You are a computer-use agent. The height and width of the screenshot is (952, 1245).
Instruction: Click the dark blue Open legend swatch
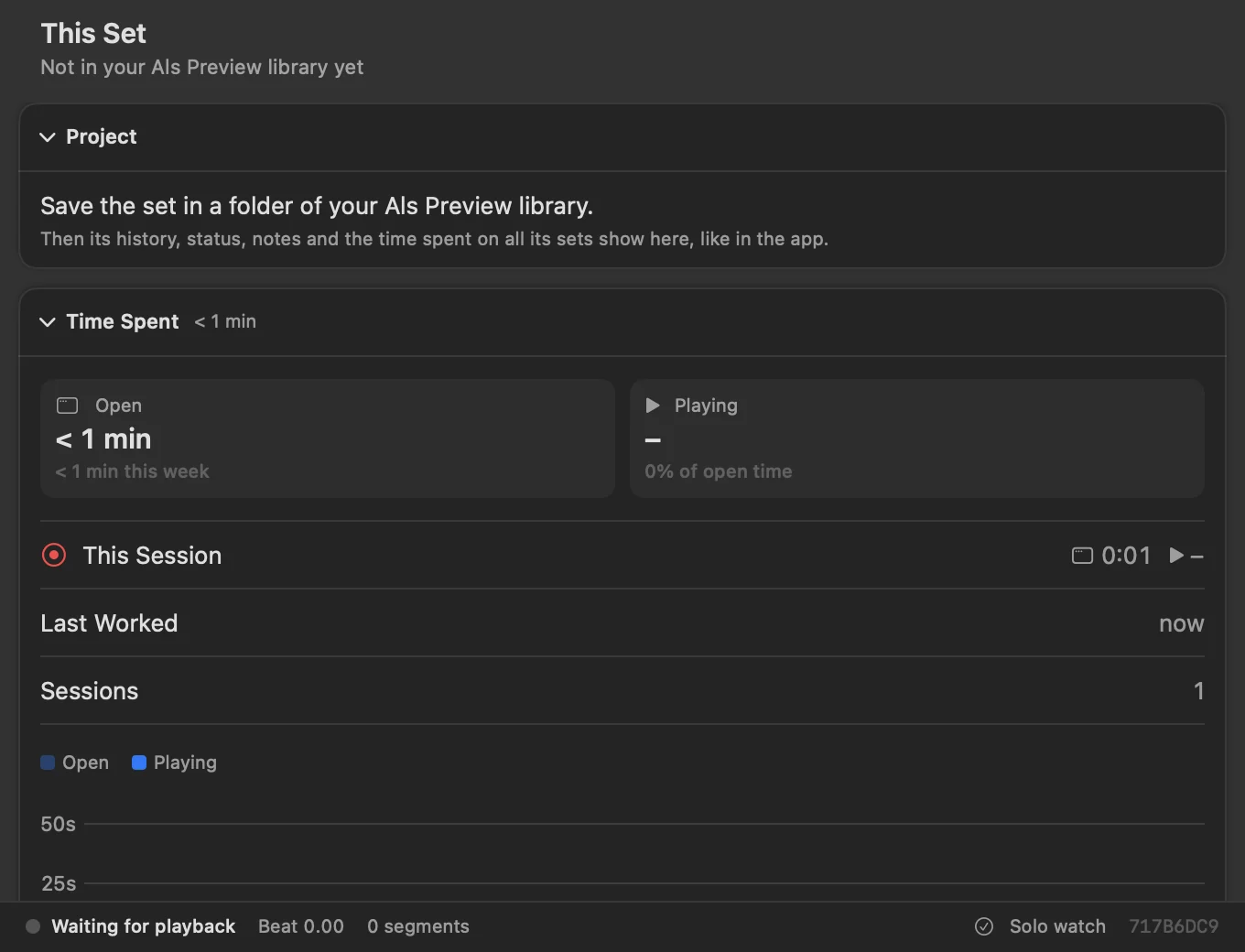48,763
